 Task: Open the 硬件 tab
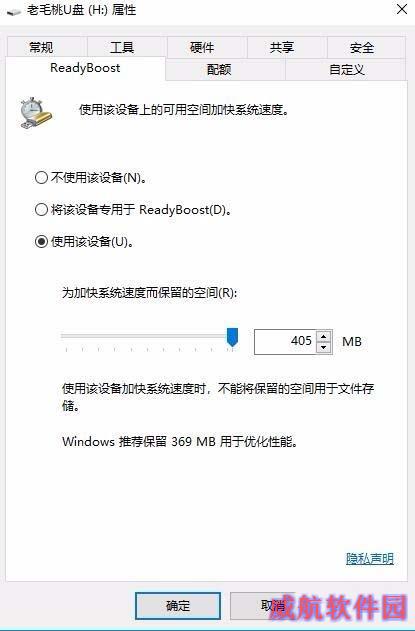(202, 47)
